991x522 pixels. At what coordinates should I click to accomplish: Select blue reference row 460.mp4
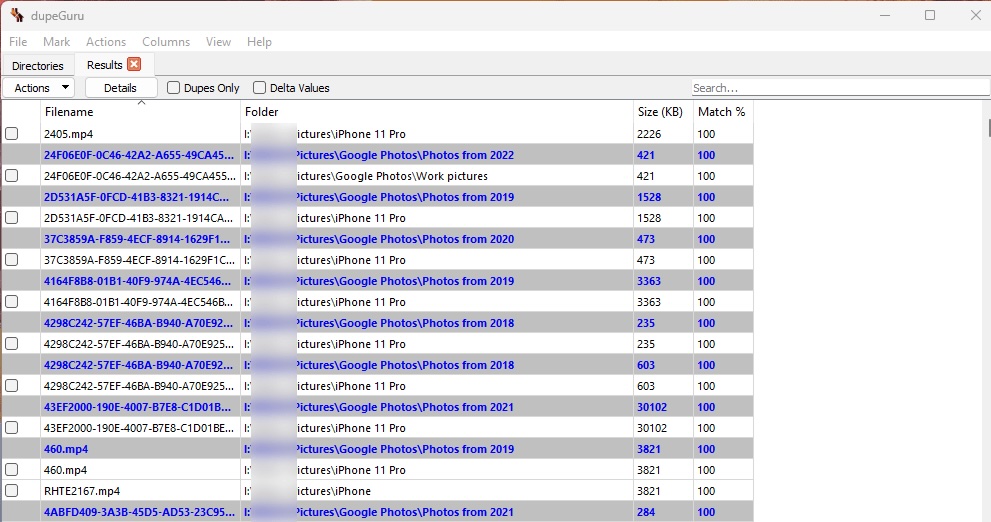tap(377, 449)
